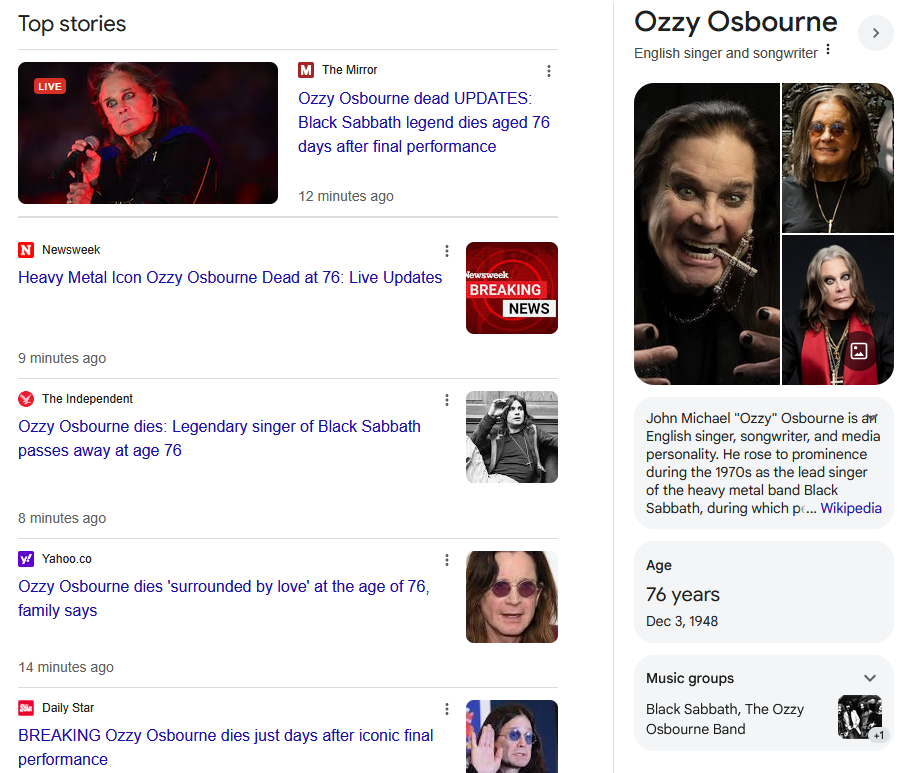The image size is (918, 773).
Task: Click The Mirror red M favicon
Action: coord(306,70)
